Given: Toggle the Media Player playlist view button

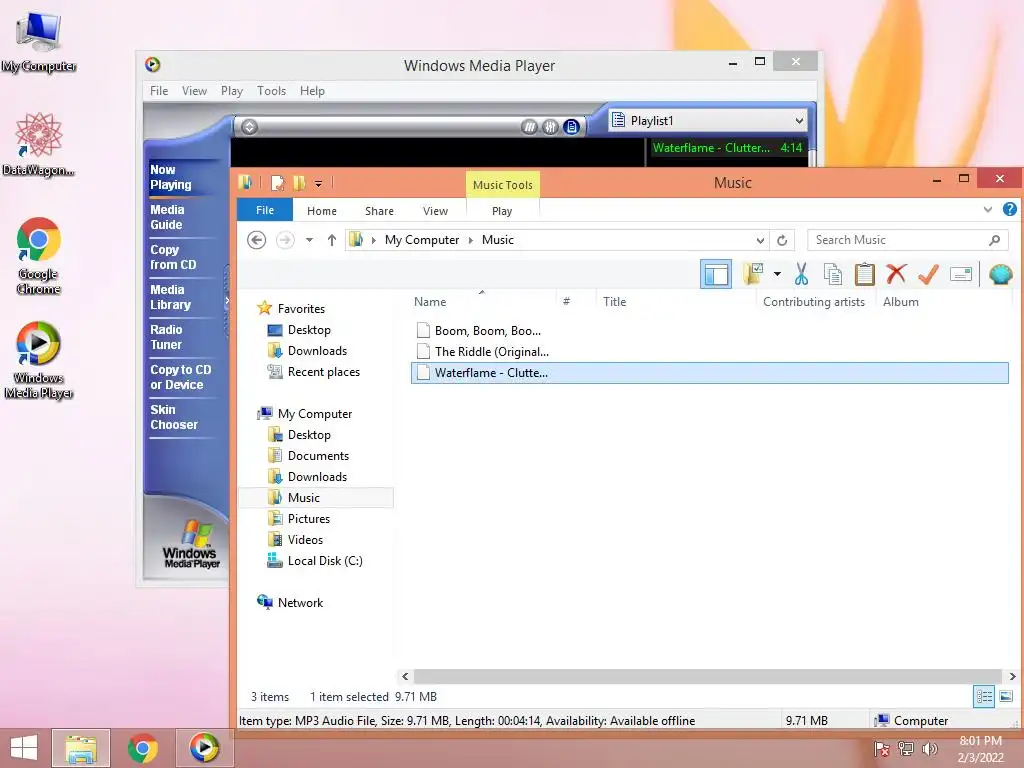Looking at the screenshot, I should 571,127.
